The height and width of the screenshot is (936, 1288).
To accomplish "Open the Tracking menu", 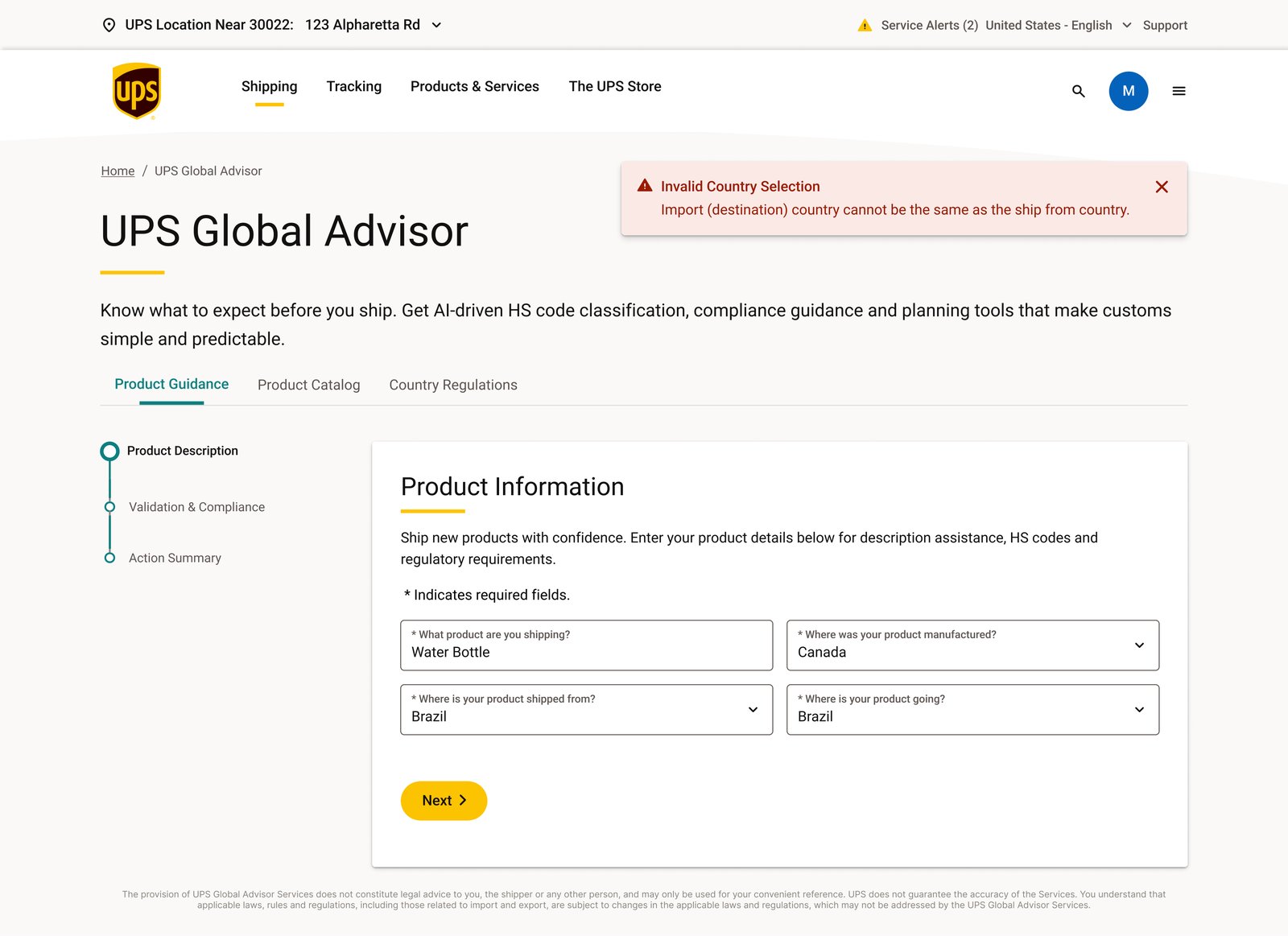I will [354, 86].
